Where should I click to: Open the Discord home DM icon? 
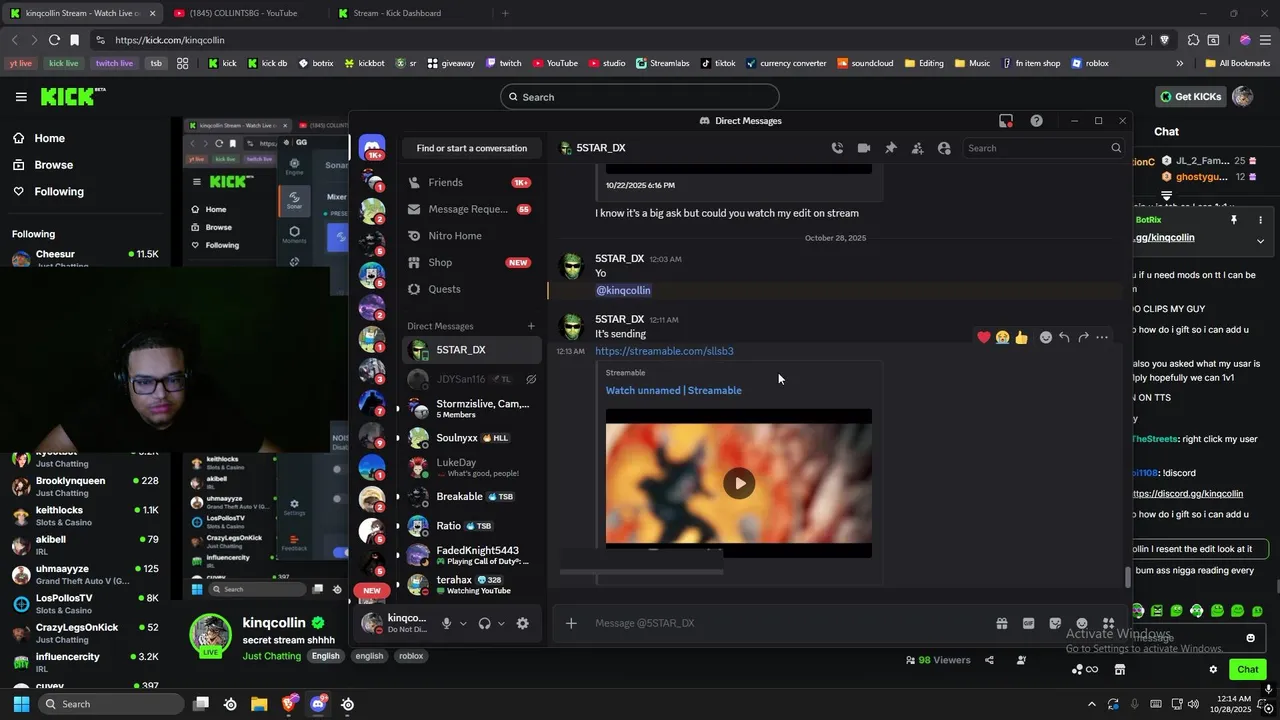pyautogui.click(x=372, y=148)
